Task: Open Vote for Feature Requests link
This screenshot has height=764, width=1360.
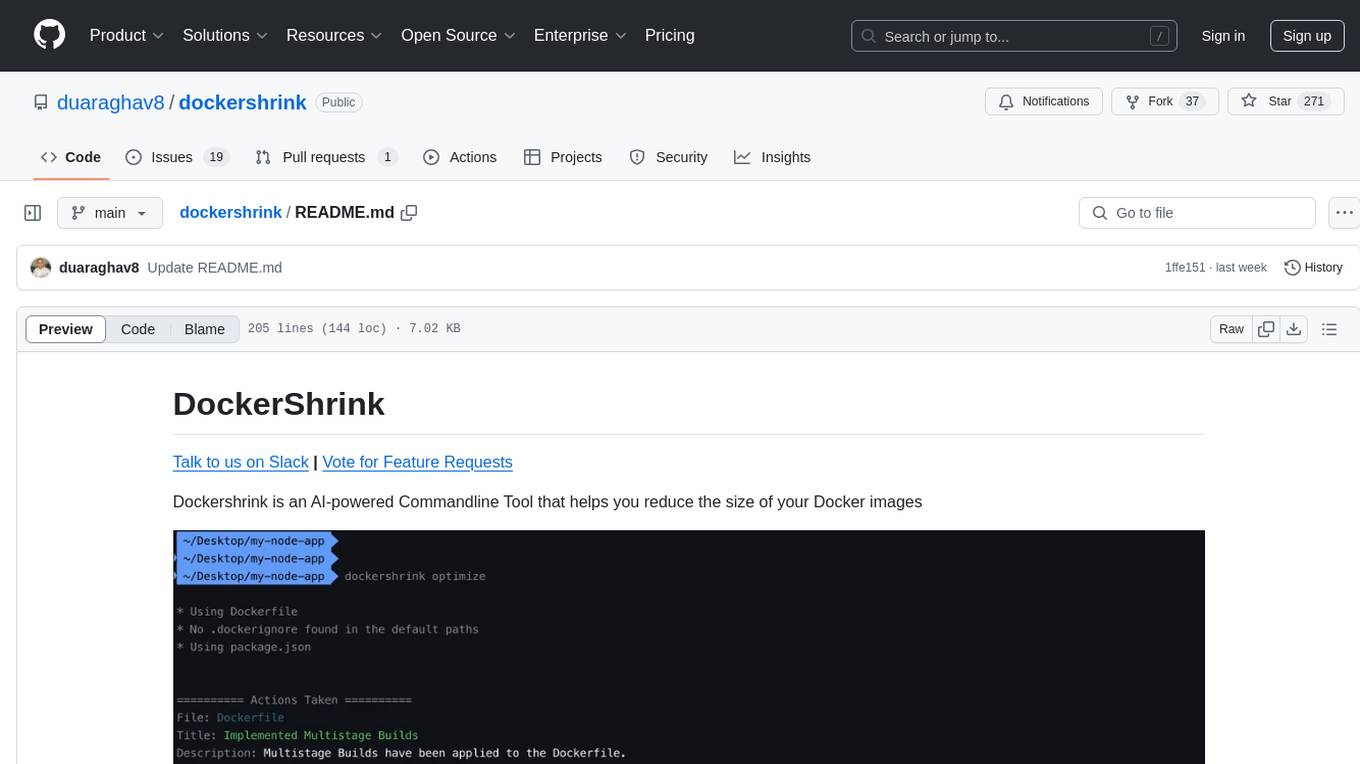Action: pos(417,462)
